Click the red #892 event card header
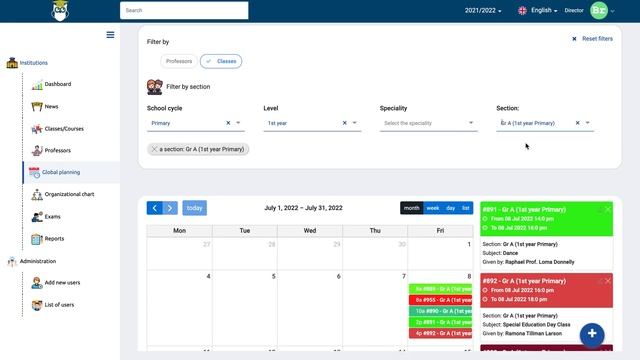640x360 pixels. (547, 290)
